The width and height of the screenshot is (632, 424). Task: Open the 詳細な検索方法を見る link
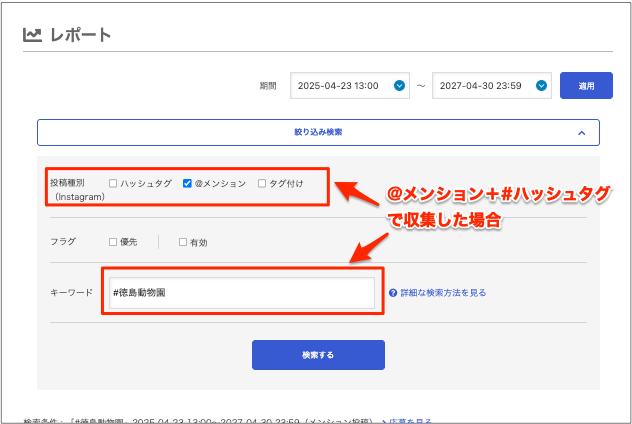point(443,293)
